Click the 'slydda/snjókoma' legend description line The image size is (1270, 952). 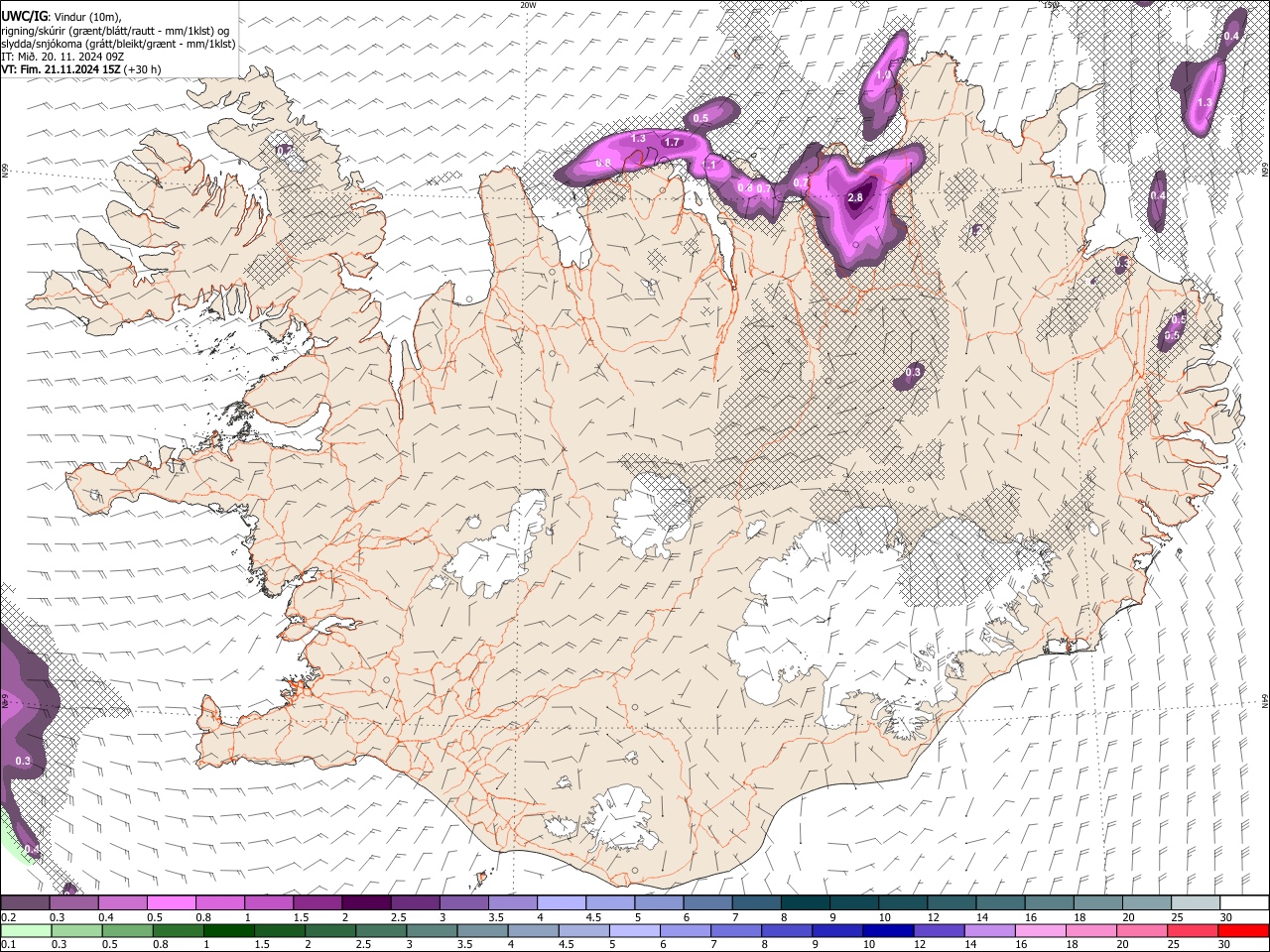[x=119, y=44]
